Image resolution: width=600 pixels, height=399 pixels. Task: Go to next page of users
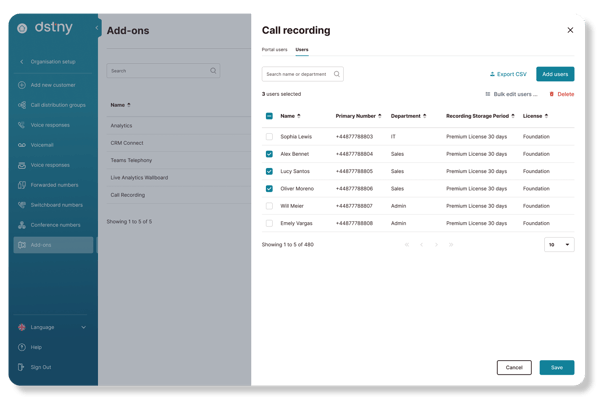pos(436,244)
